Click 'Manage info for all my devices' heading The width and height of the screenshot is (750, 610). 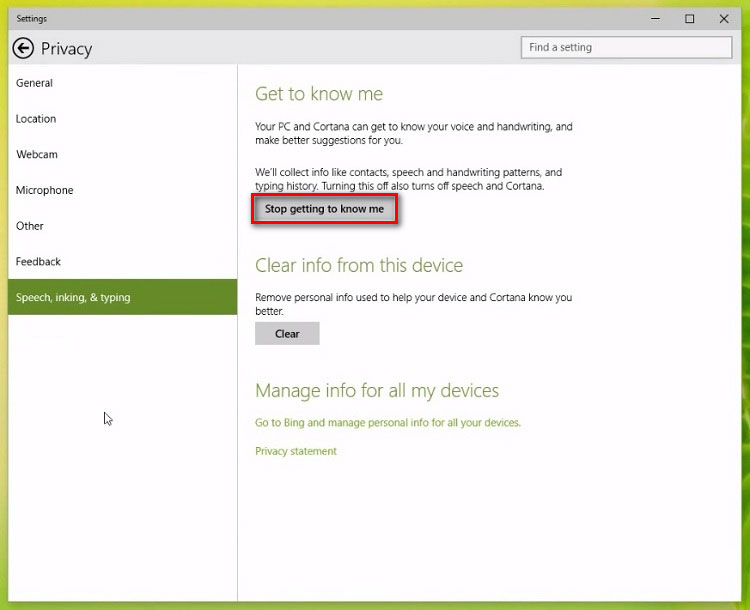pos(377,391)
